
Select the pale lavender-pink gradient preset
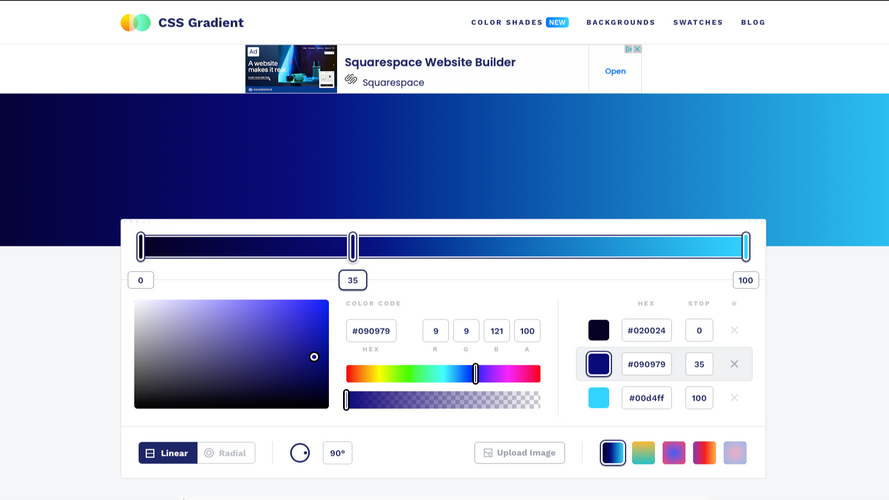735,453
